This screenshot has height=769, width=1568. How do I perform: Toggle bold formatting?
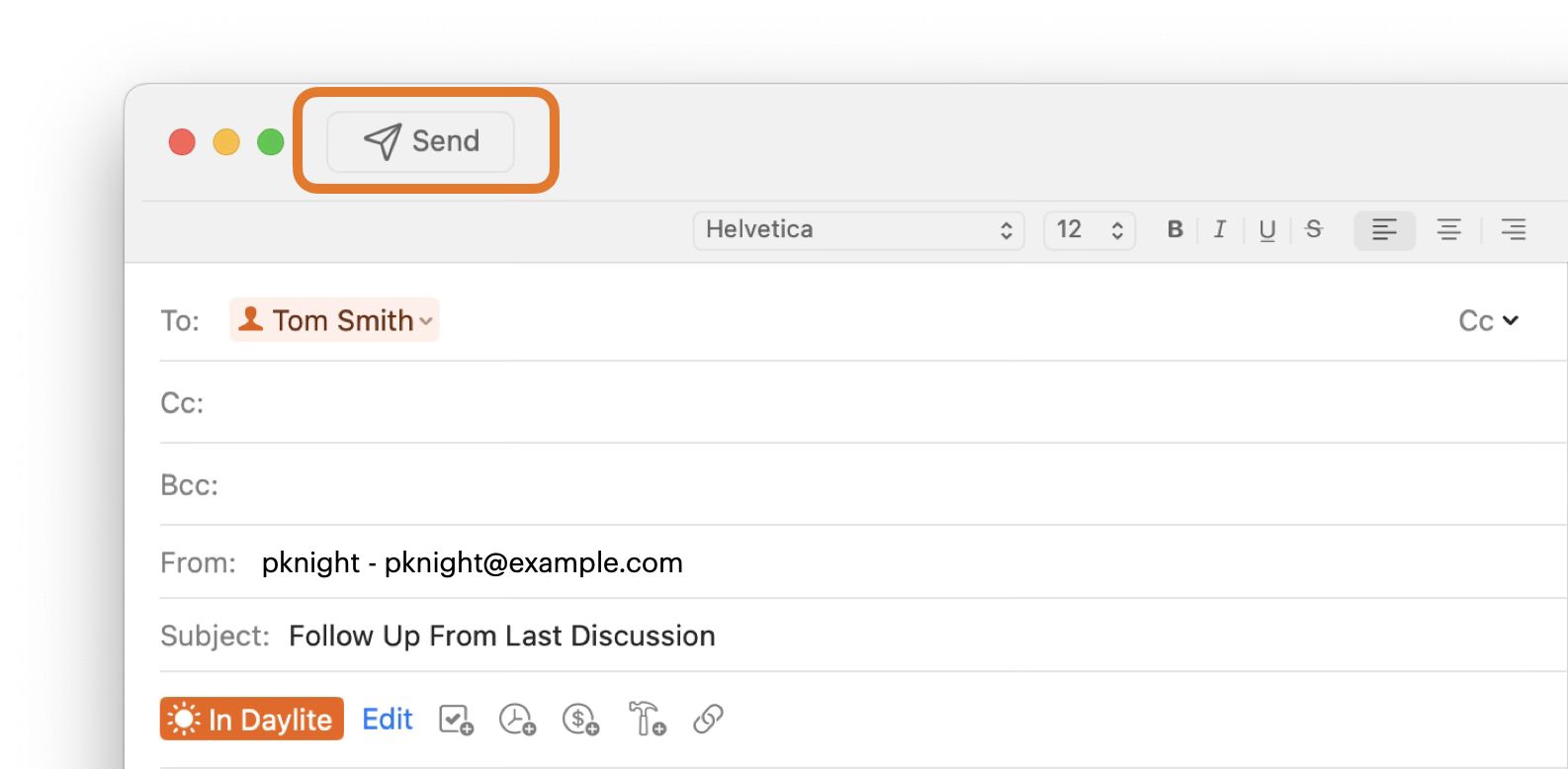[1175, 230]
